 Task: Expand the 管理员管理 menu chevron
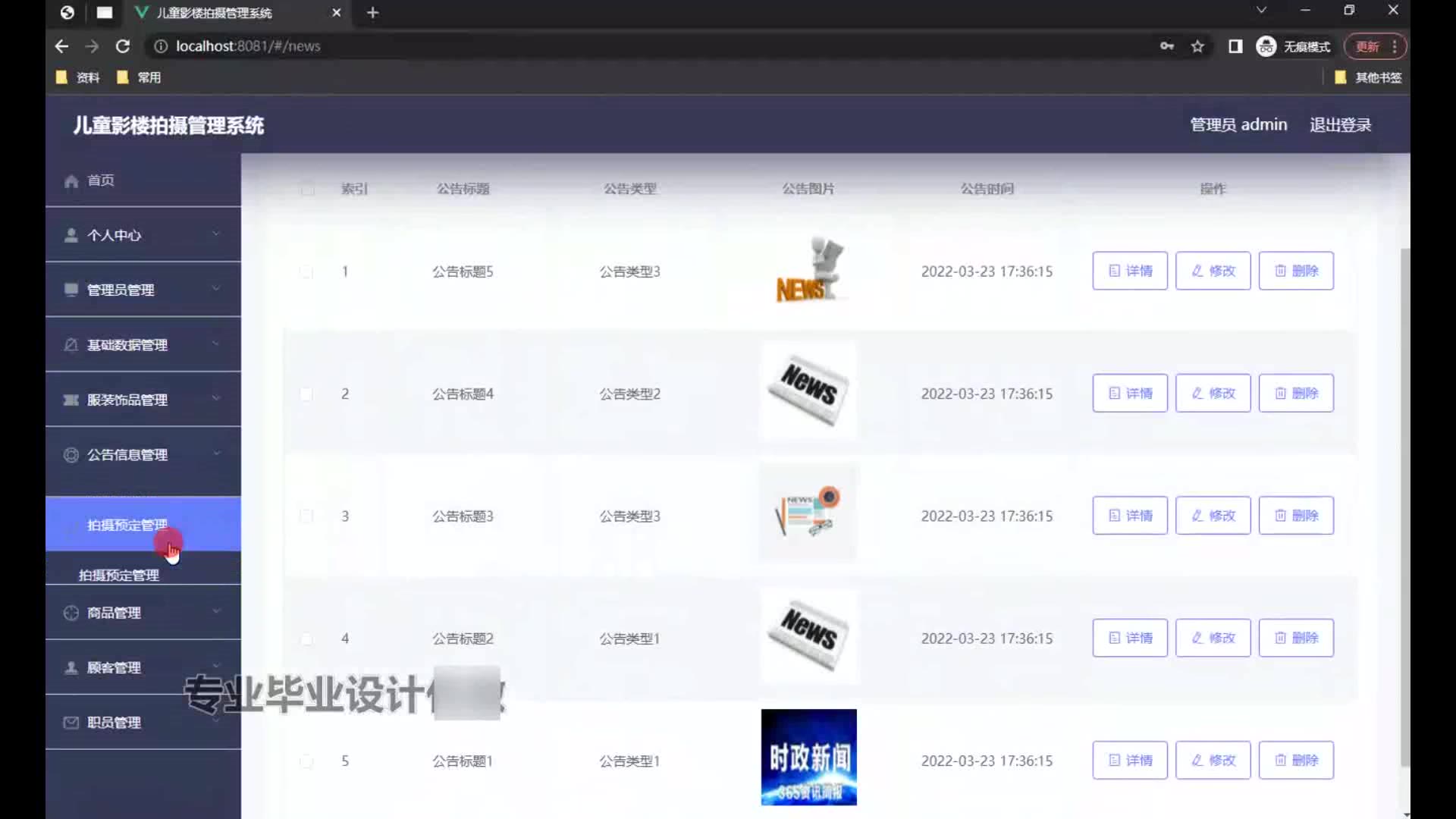click(x=216, y=288)
